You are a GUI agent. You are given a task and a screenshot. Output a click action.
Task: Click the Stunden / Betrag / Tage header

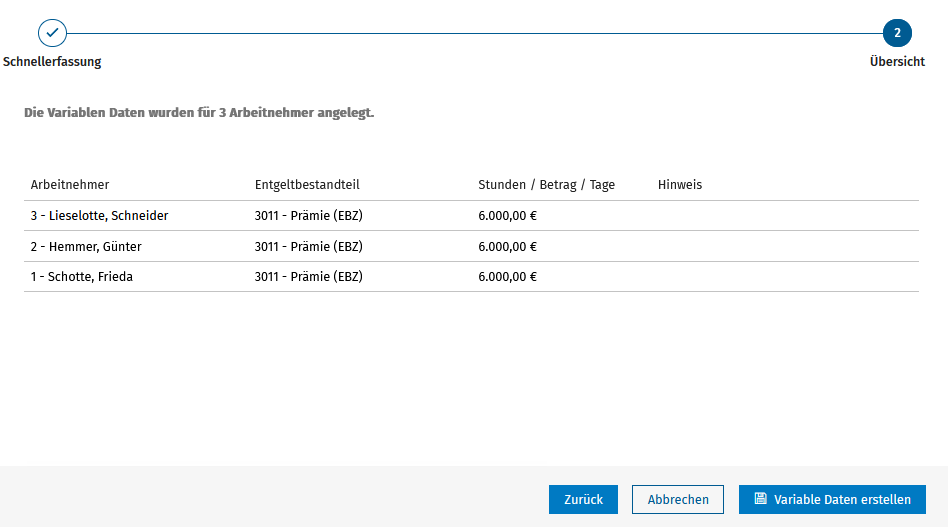tap(547, 185)
